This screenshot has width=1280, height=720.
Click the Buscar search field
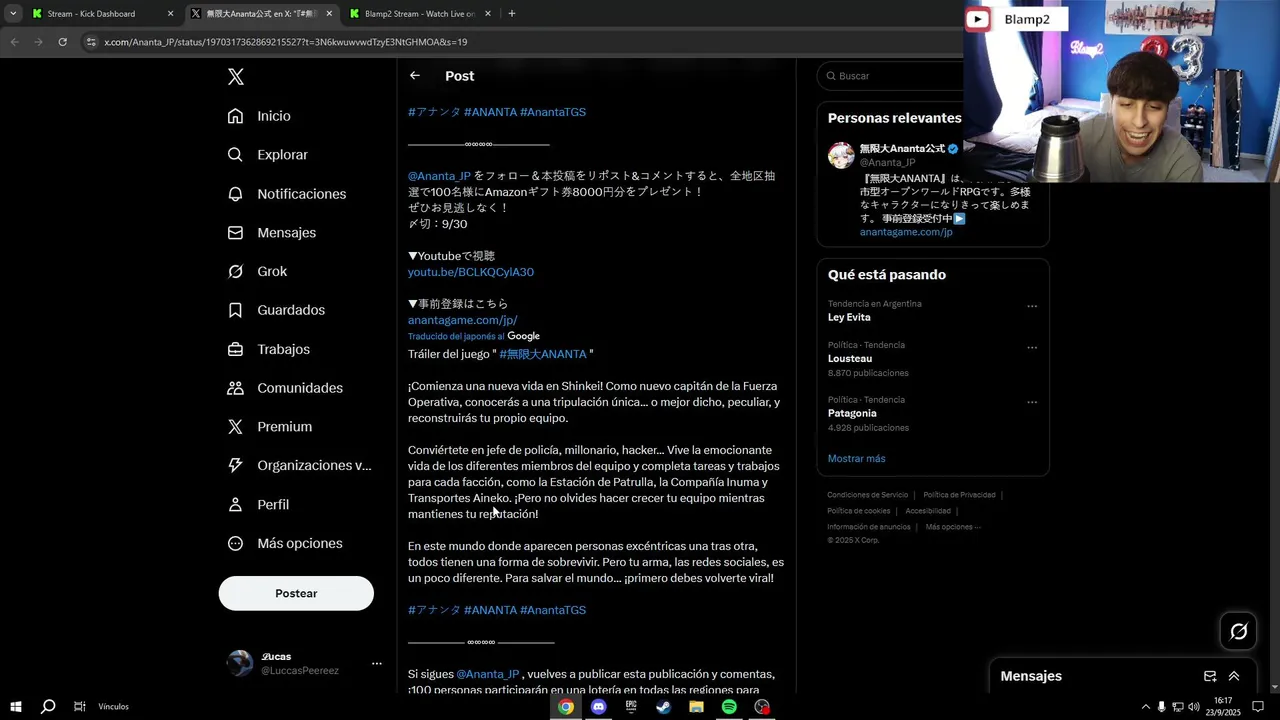click(x=890, y=76)
